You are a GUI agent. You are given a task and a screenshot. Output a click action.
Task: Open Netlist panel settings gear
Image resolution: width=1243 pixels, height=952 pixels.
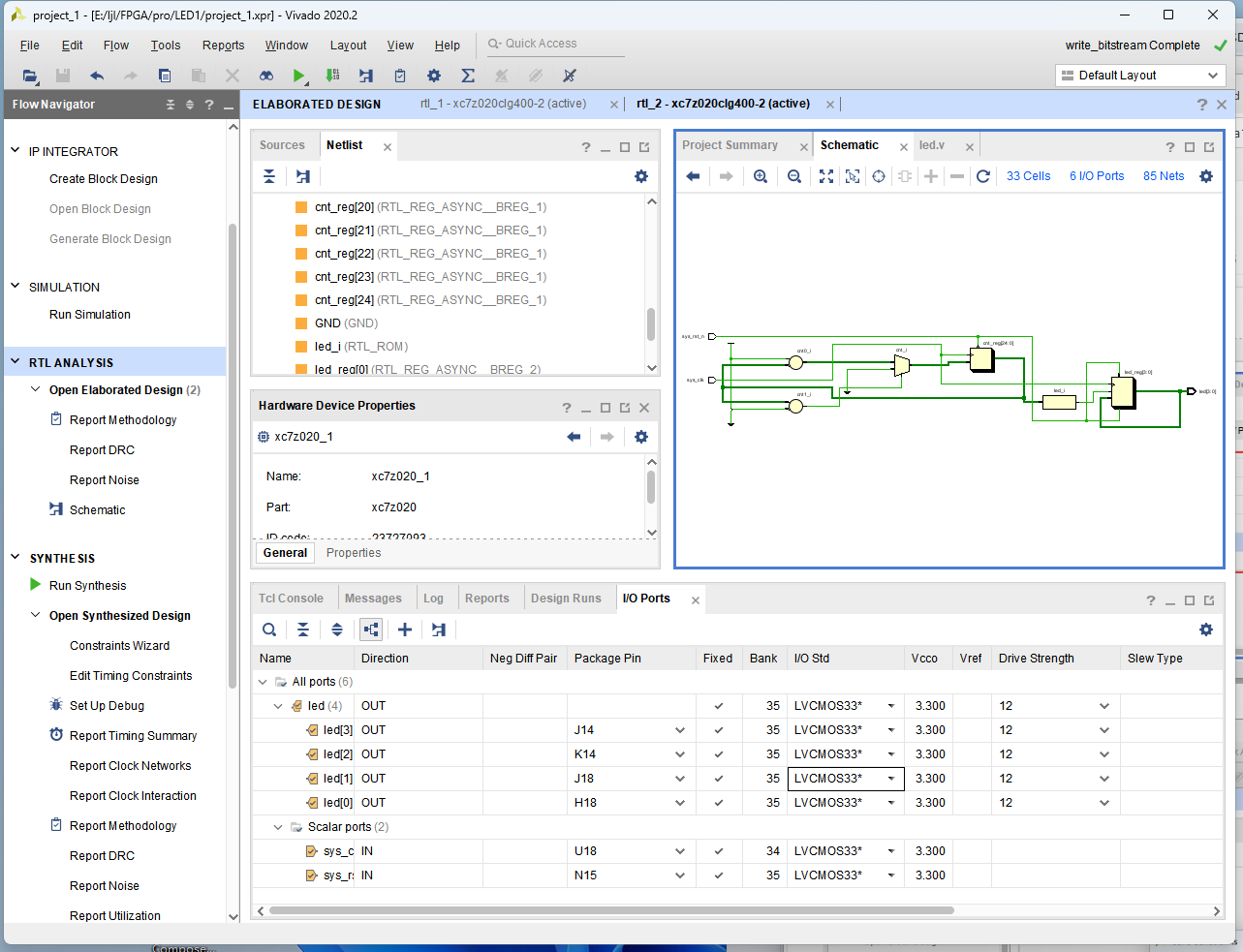(x=641, y=176)
